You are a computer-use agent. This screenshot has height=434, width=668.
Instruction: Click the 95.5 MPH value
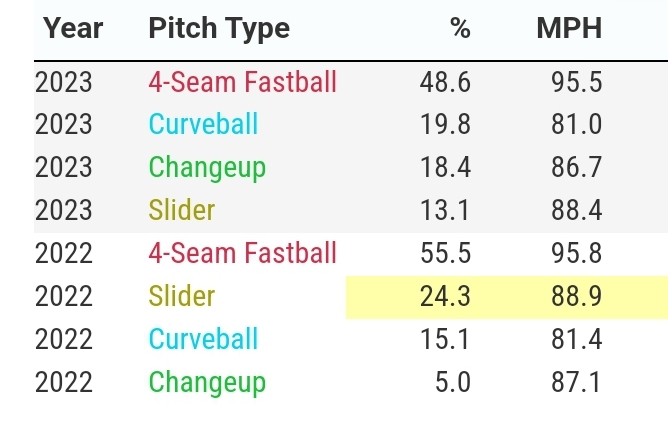coord(576,81)
